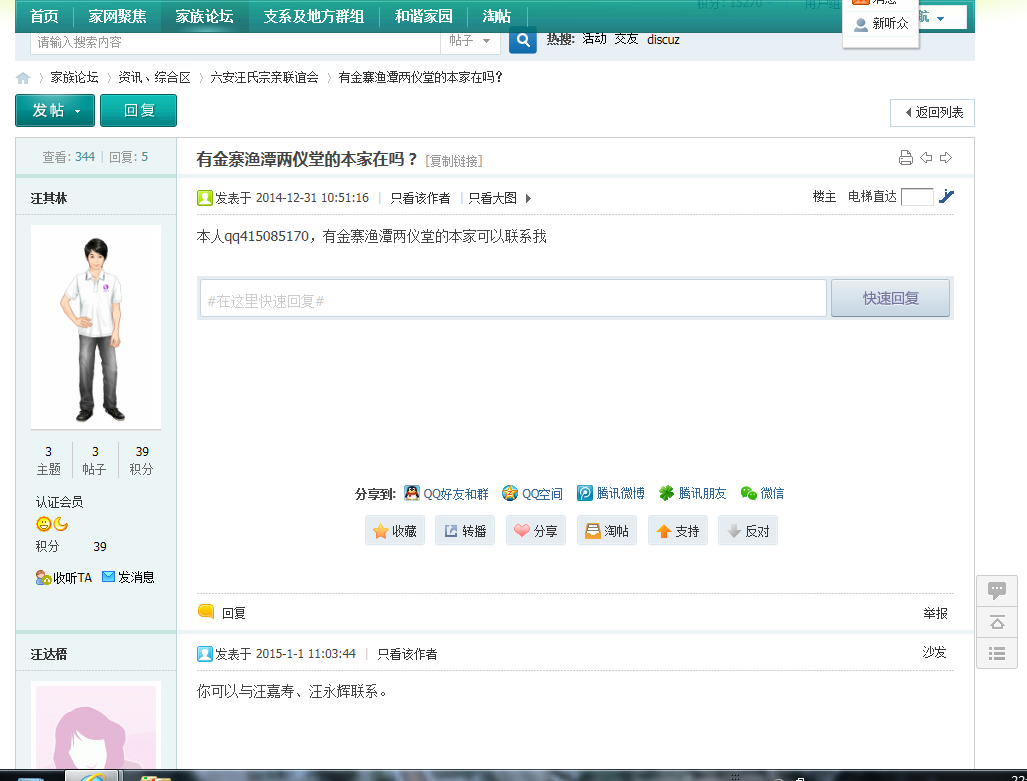Viewport: 1027px width, 781px height.
Task: Click the elevator jump icon next to floor box
Action: tap(946, 197)
